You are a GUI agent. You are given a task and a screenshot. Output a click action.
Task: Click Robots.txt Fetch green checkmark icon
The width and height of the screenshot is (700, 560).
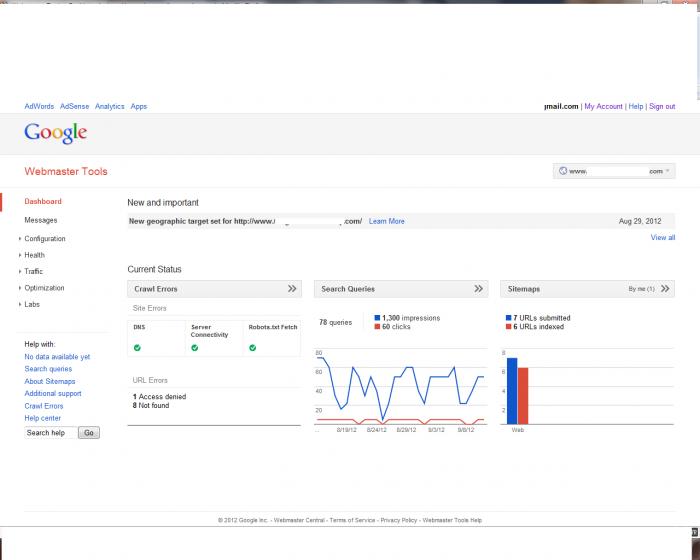pos(253,348)
